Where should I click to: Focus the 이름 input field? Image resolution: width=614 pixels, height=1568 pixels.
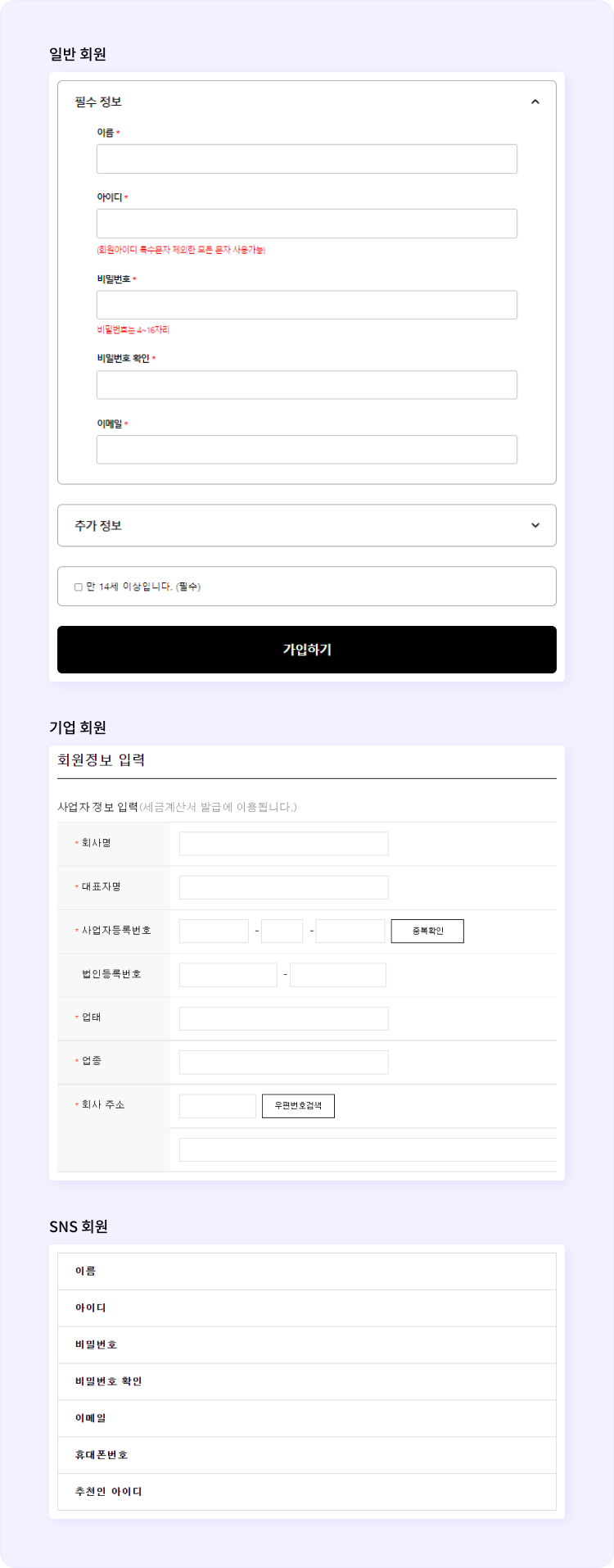point(307,159)
